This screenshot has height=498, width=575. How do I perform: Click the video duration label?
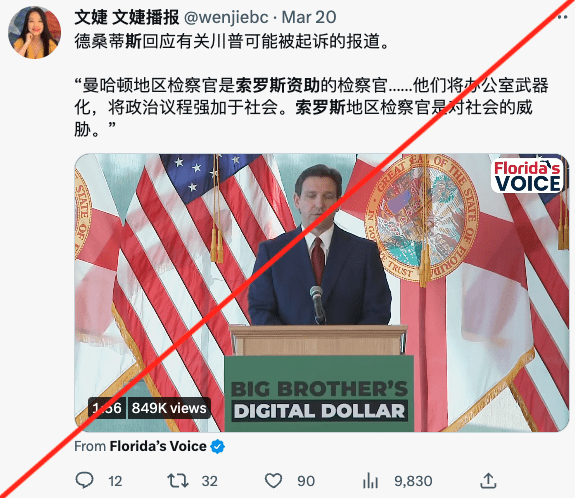pyautogui.click(x=107, y=408)
